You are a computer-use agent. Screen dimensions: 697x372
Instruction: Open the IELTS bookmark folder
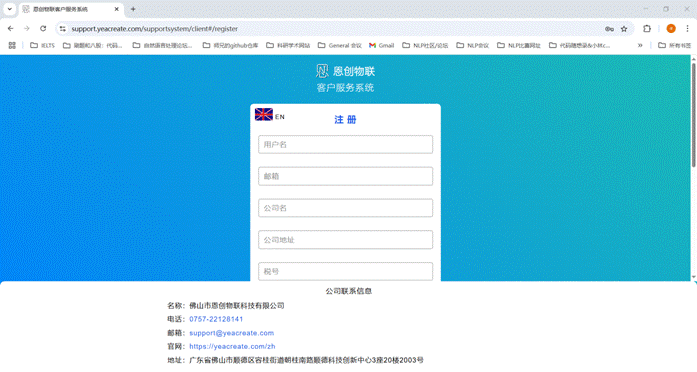[42, 45]
